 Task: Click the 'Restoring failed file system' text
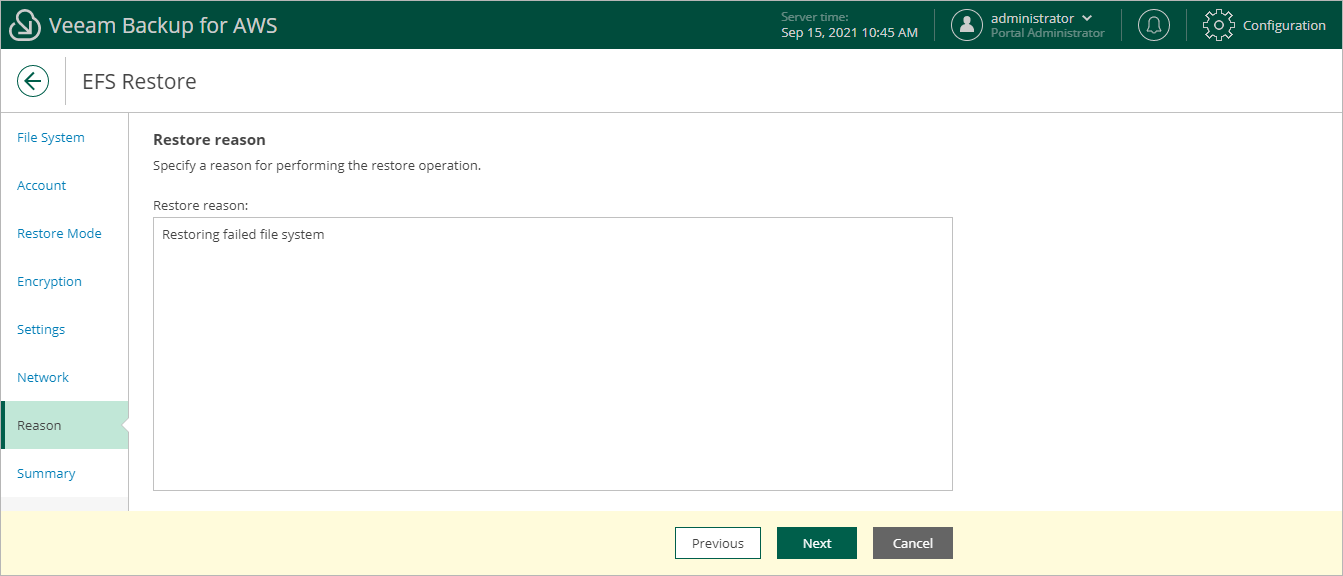coord(243,234)
